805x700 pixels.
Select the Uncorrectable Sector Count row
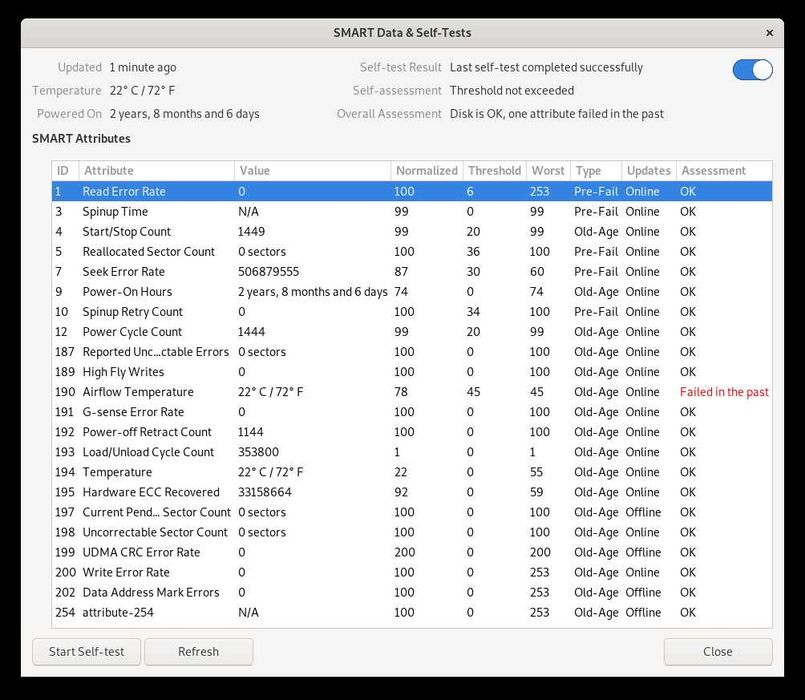412,532
